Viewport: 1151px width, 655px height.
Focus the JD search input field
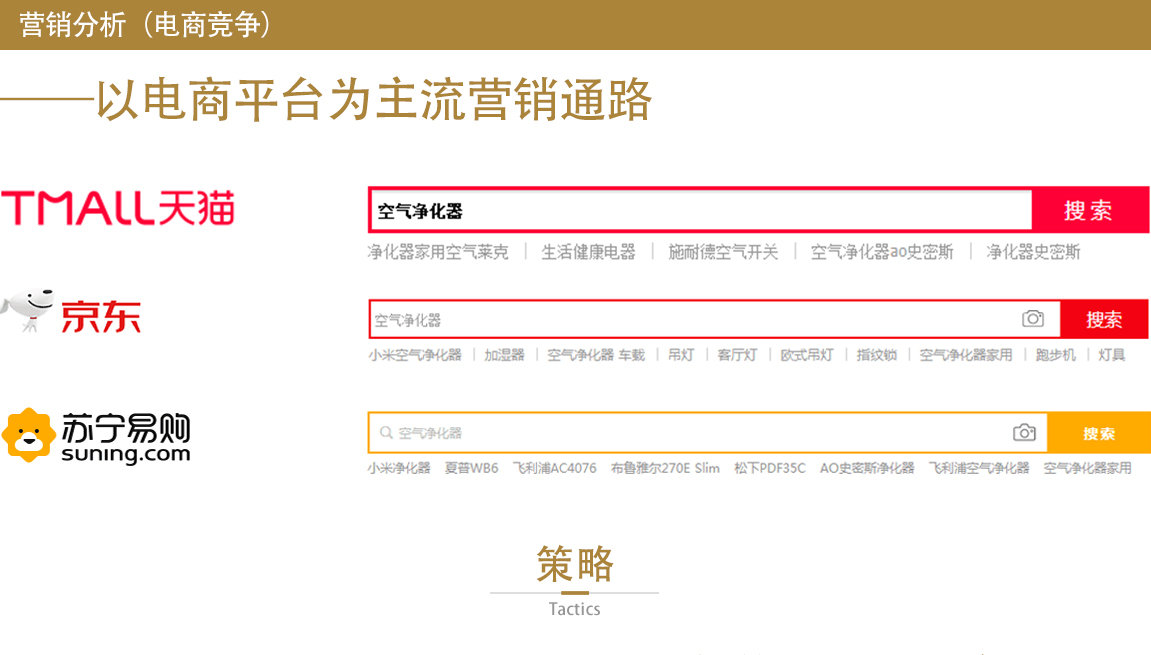[x=690, y=320]
